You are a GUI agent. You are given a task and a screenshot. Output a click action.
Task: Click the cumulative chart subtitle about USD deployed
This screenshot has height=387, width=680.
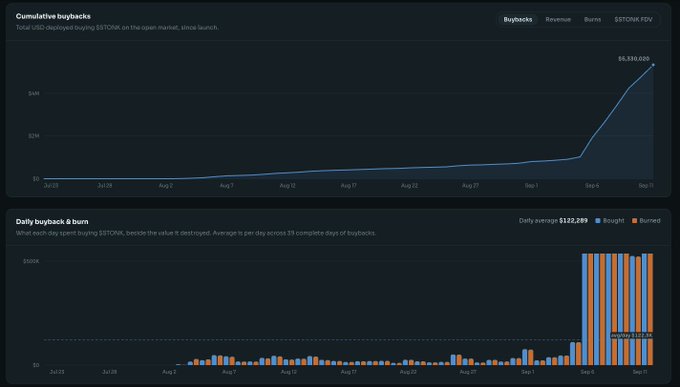(117, 27)
